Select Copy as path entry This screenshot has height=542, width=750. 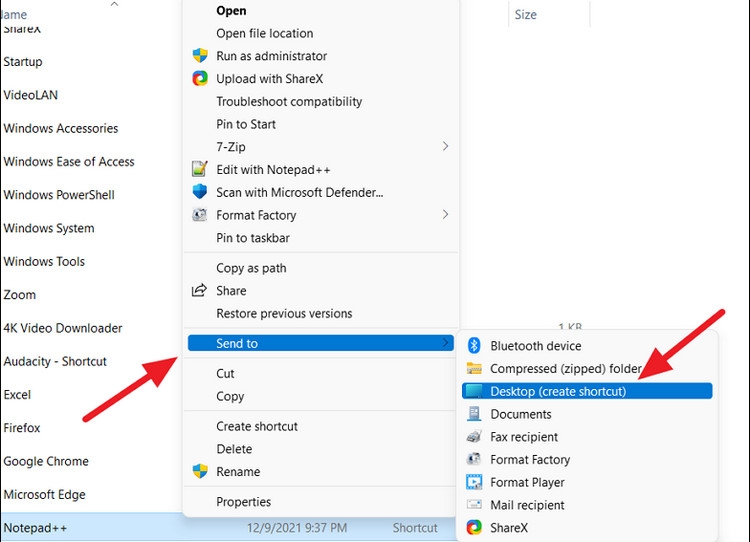tap(251, 268)
